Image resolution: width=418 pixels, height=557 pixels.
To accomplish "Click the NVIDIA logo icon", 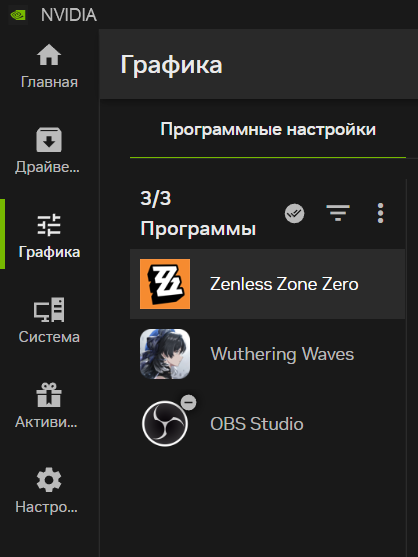I will click(x=18, y=15).
